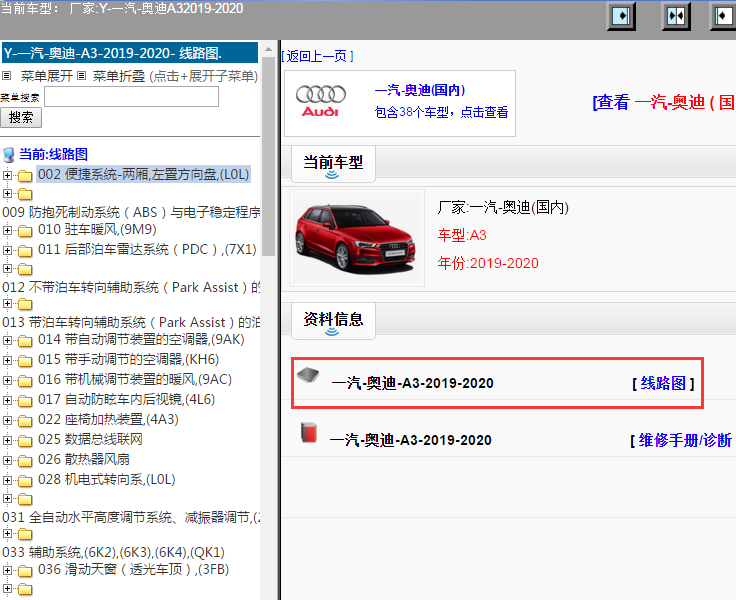Click folder icon of 014 带自动调节装置的空调器
The width and height of the screenshot is (736, 600).
[25, 340]
